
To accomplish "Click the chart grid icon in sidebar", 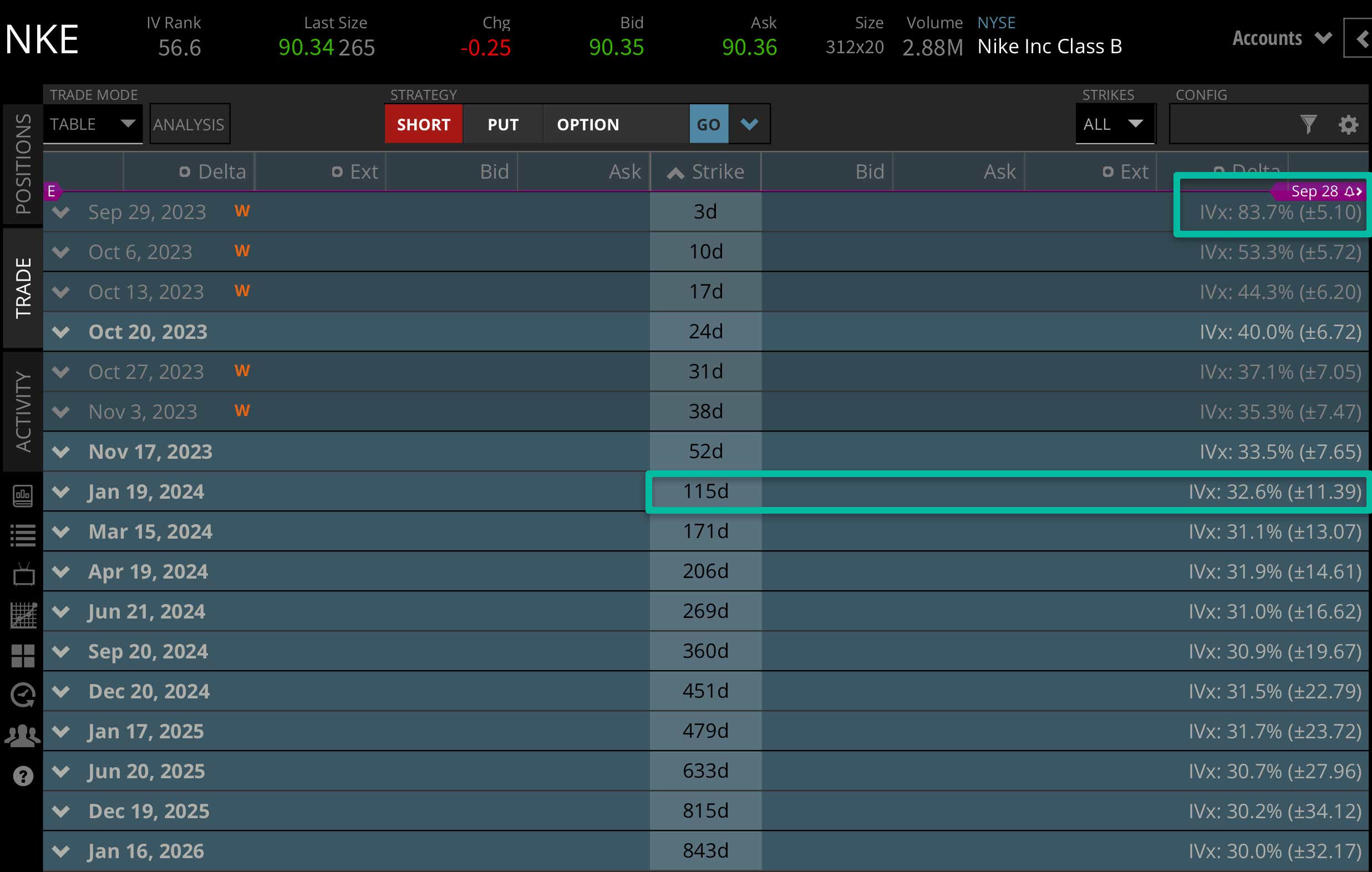I will [23, 615].
